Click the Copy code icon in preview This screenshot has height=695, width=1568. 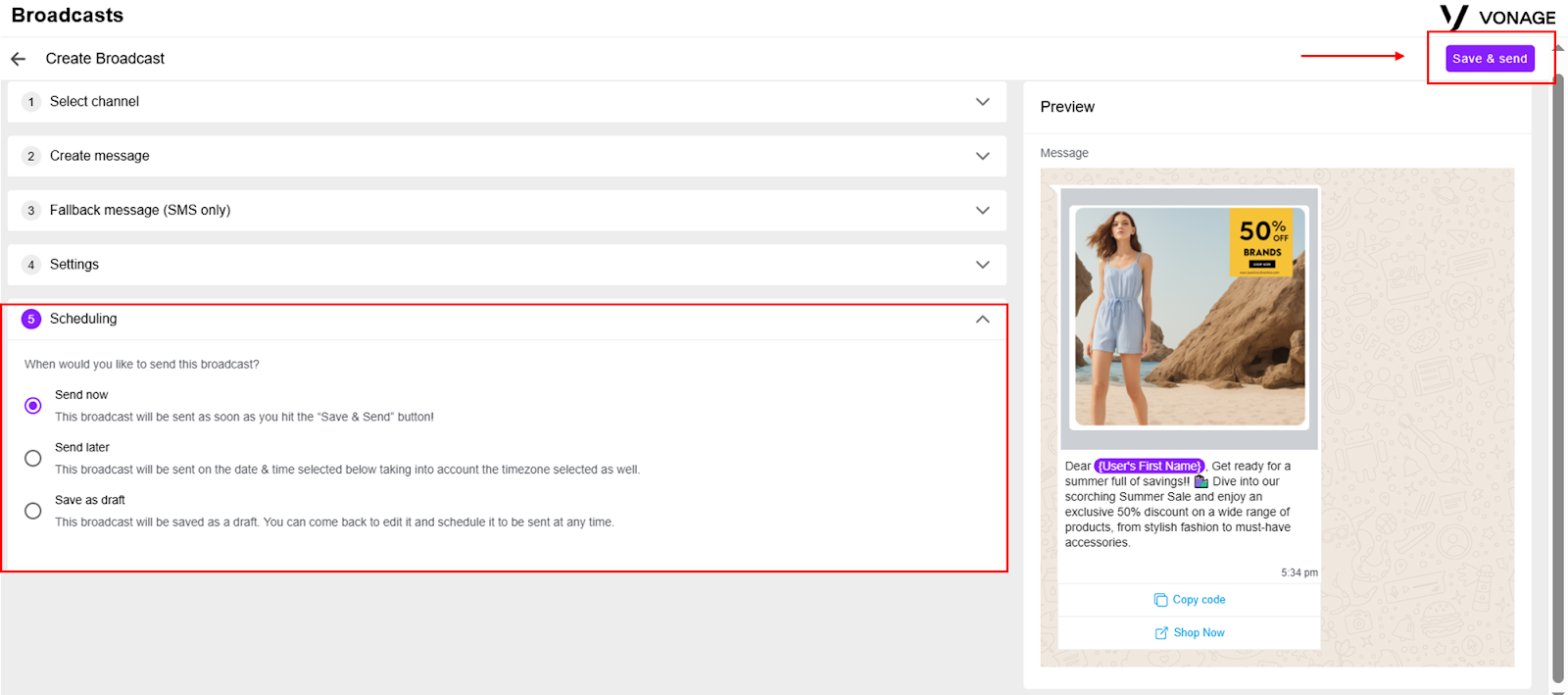pyautogui.click(x=1160, y=600)
